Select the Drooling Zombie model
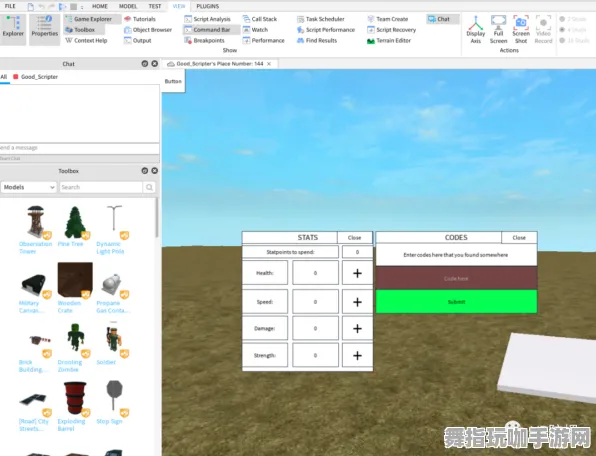The width and height of the screenshot is (596, 456). [74, 348]
